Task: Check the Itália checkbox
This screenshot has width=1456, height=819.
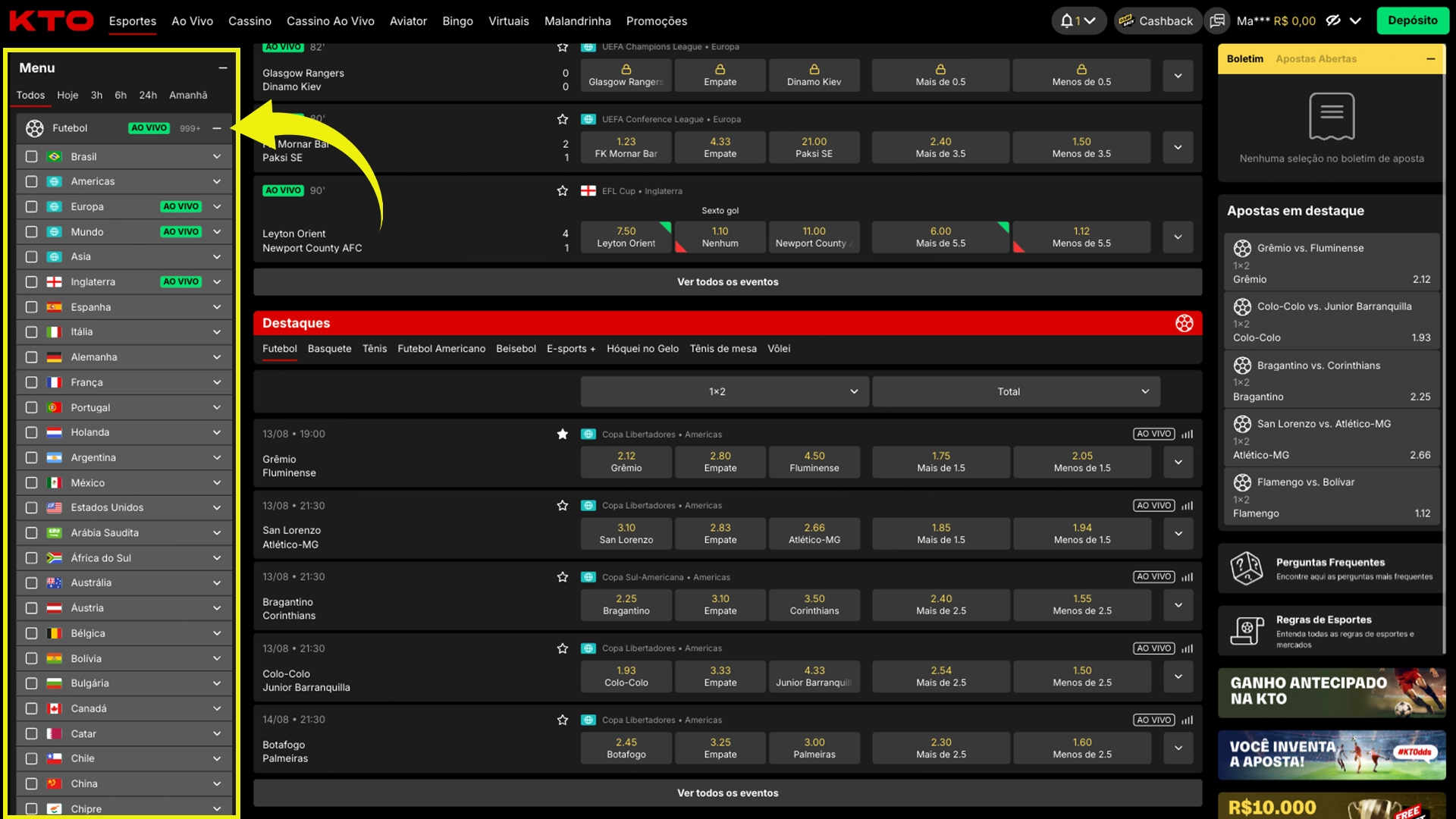Action: tap(31, 332)
